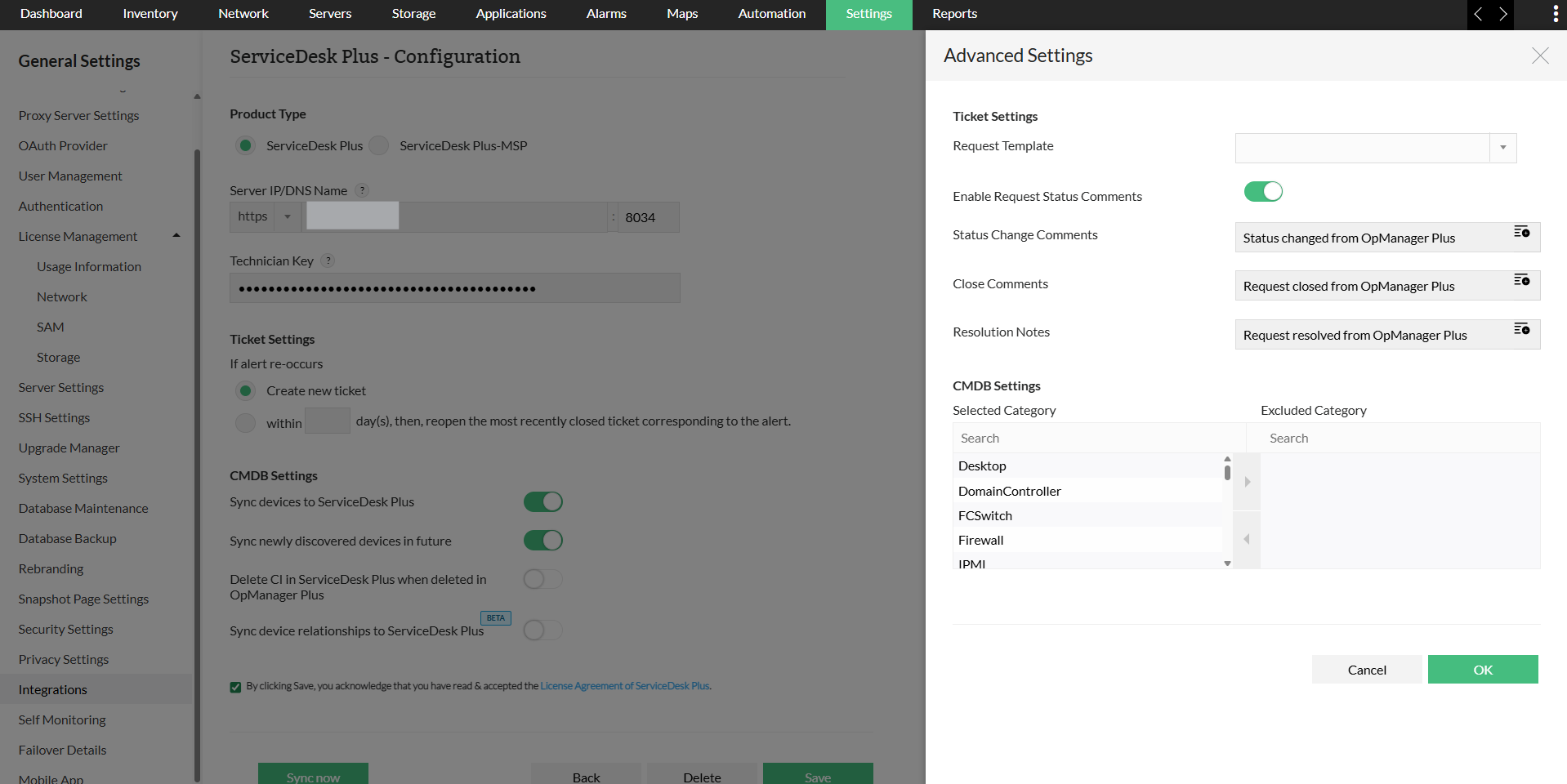The width and height of the screenshot is (1567, 784).
Task: Open variable picker for Status Change Comments
Action: (1521, 233)
